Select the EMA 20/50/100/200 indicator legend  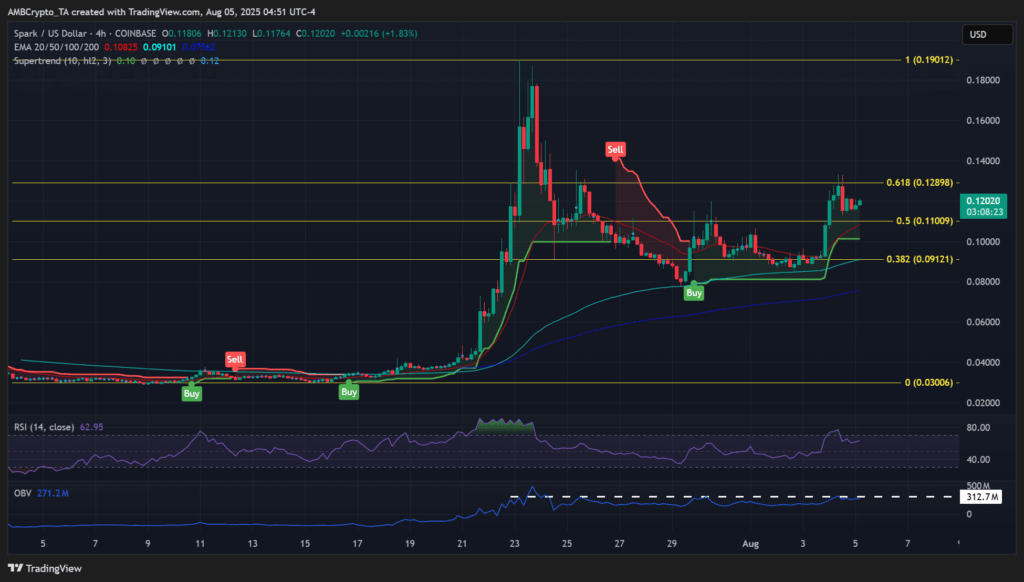[x=58, y=46]
